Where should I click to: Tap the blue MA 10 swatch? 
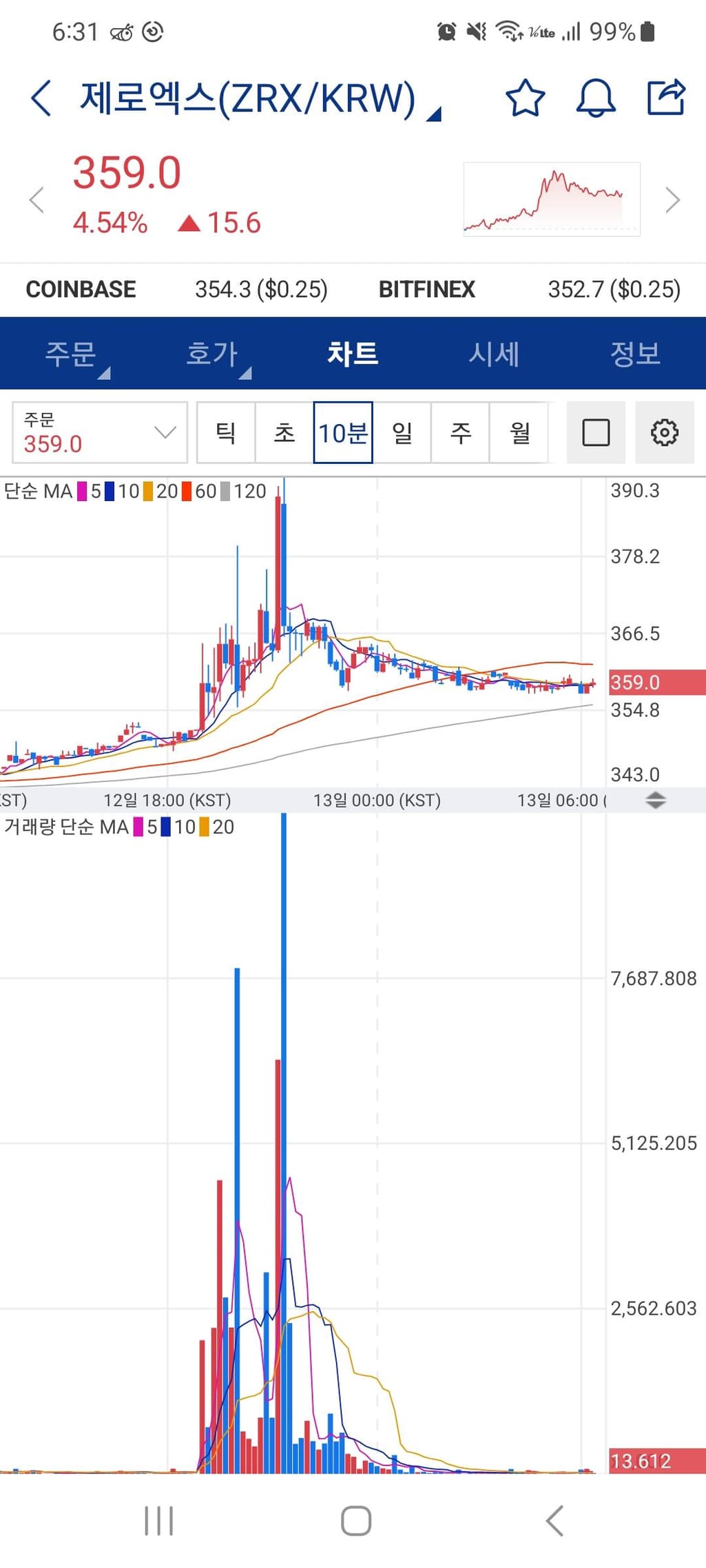(x=110, y=491)
